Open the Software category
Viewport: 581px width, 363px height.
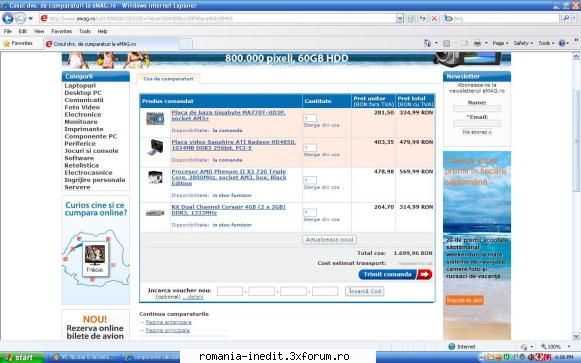(79, 158)
